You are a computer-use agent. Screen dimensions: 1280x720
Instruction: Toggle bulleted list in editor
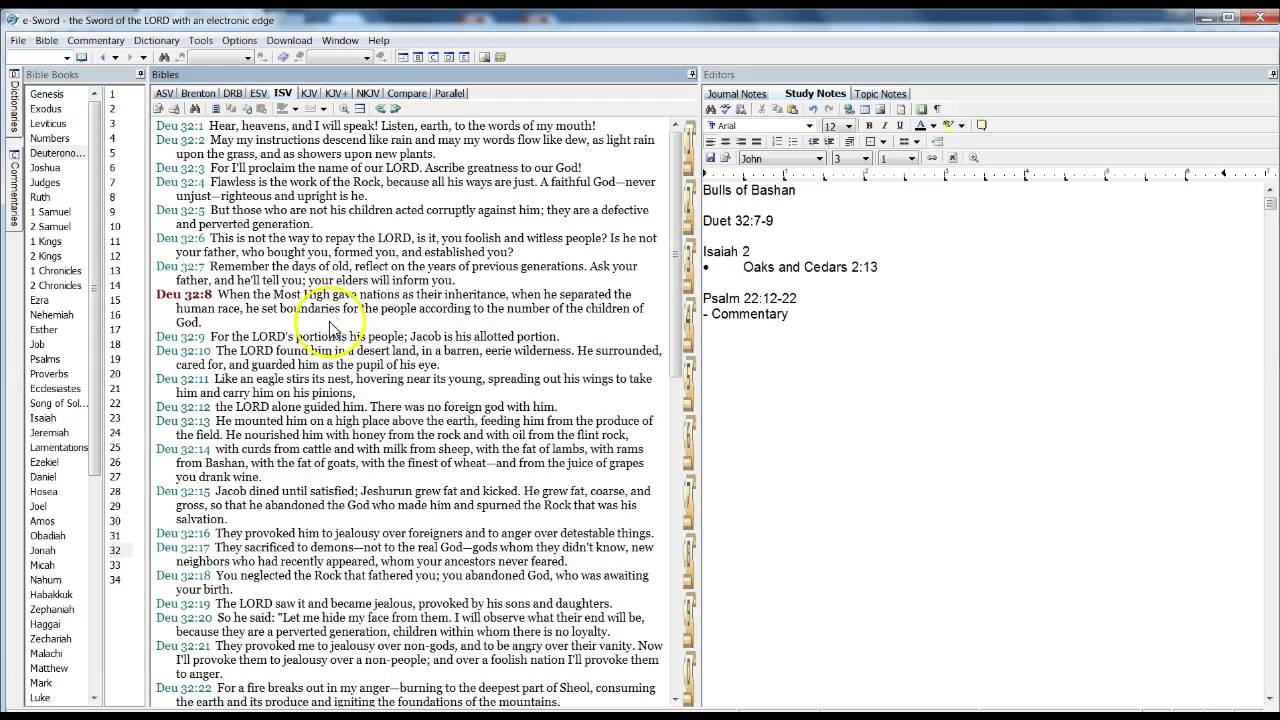click(x=793, y=141)
